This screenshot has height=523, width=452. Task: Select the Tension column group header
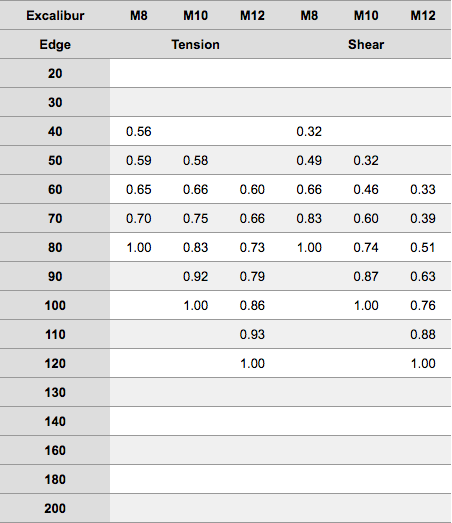(x=195, y=45)
